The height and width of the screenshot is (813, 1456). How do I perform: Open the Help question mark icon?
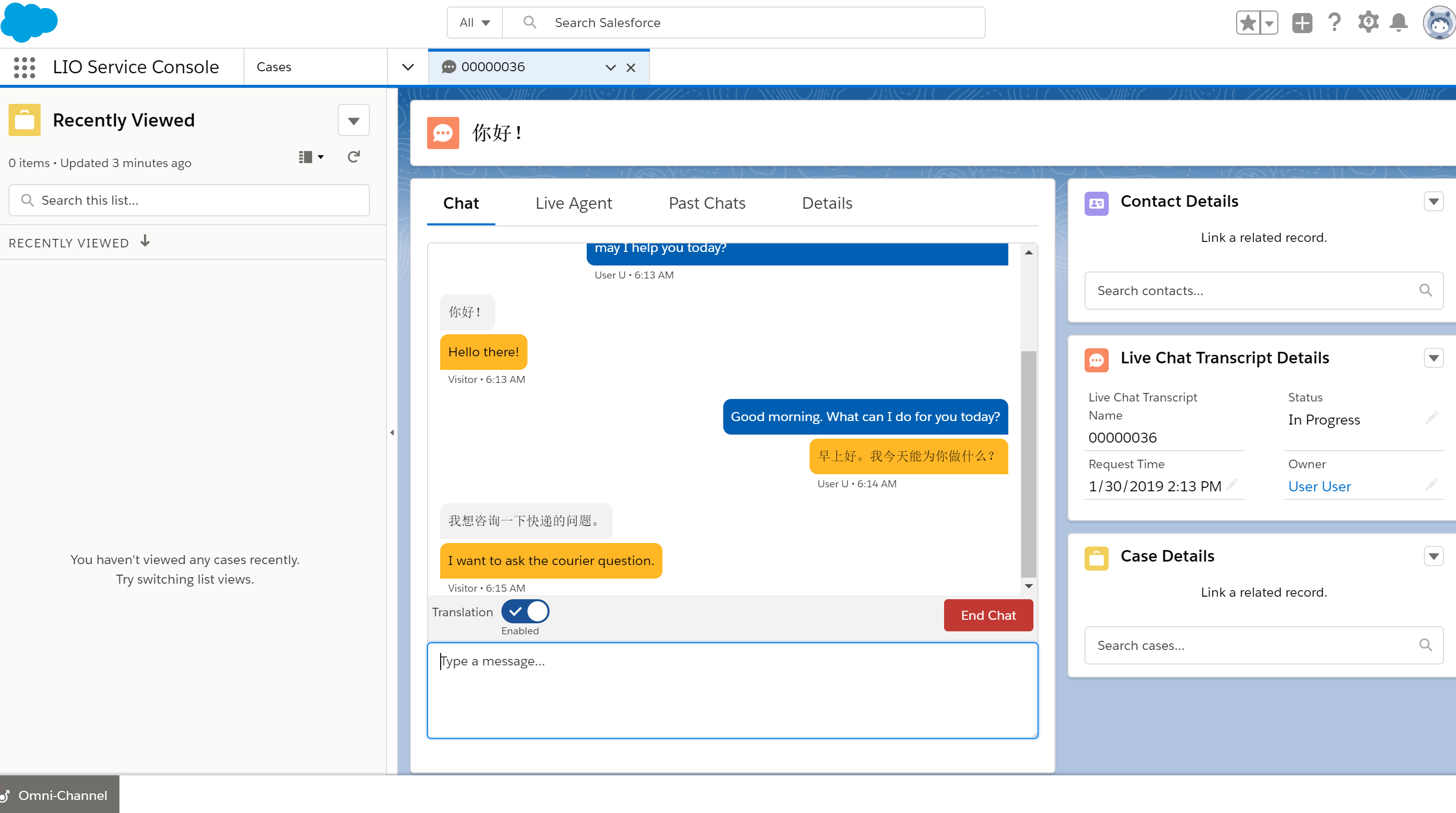[x=1335, y=23]
